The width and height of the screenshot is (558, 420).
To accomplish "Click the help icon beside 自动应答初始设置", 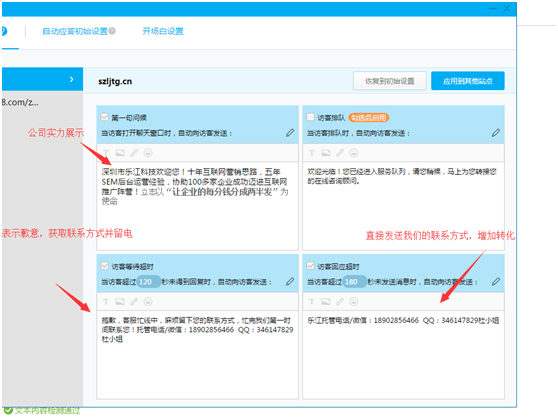I will tap(112, 31).
